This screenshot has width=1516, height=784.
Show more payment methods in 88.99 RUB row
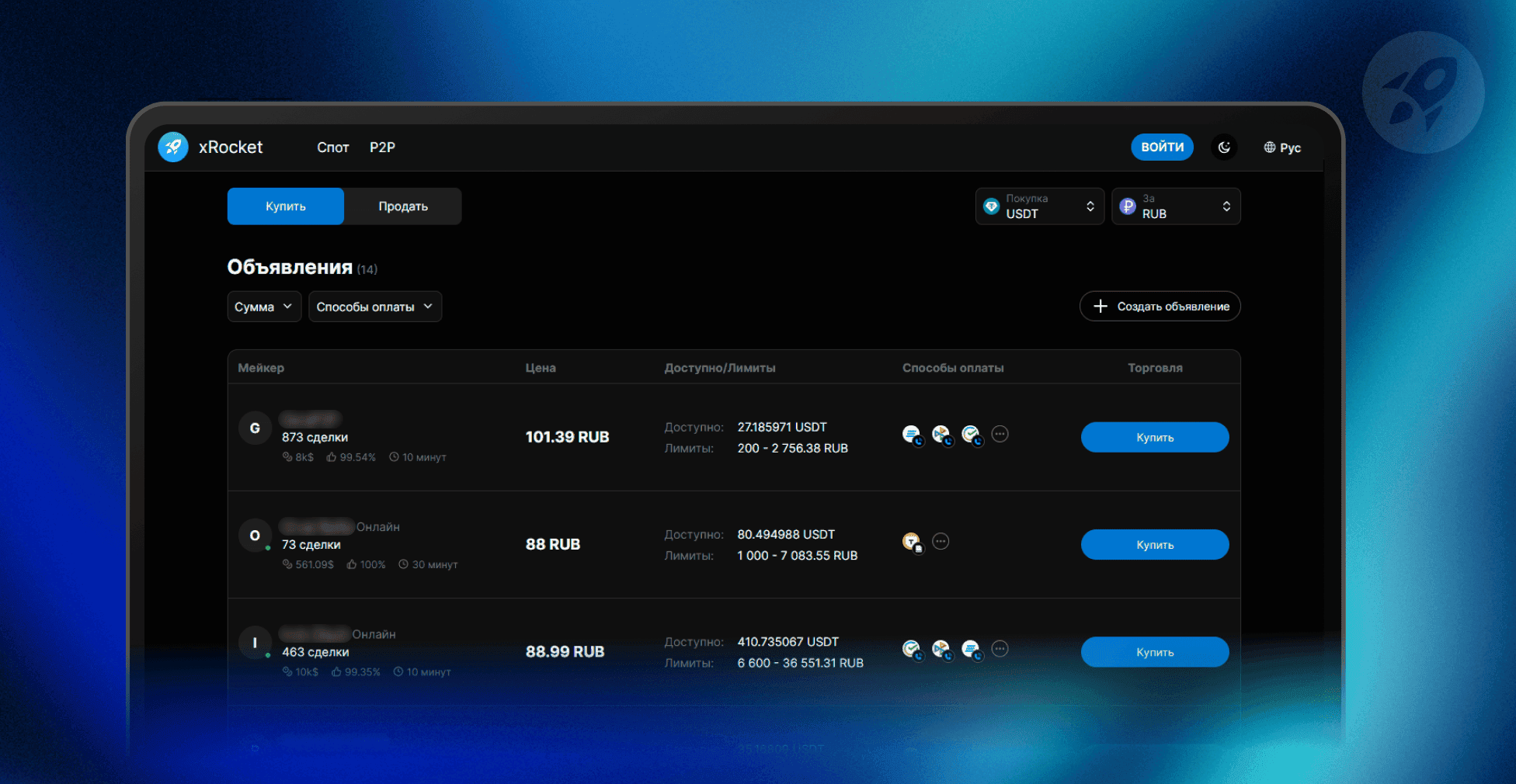click(x=1000, y=648)
